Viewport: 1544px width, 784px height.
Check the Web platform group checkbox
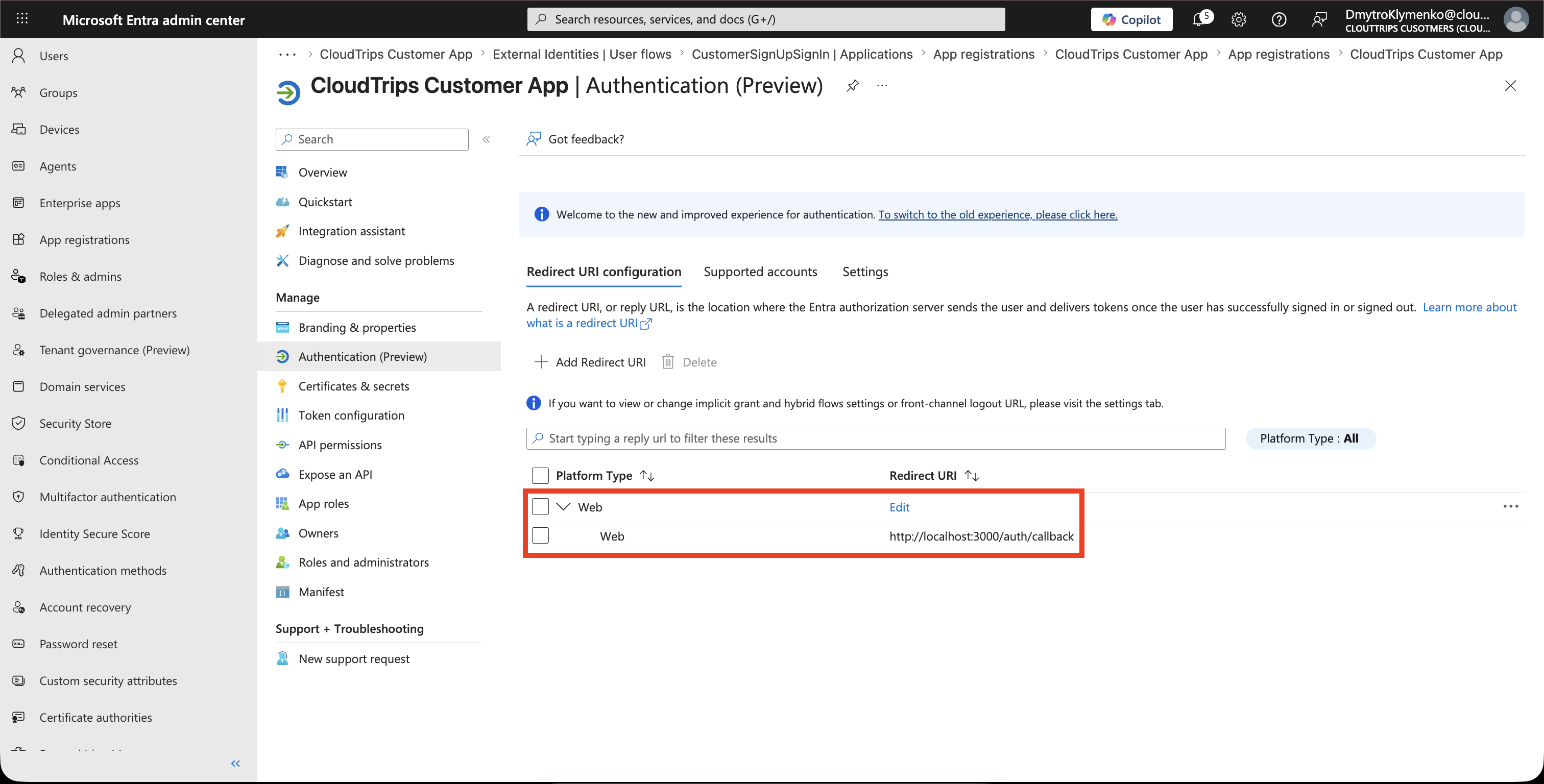(540, 506)
